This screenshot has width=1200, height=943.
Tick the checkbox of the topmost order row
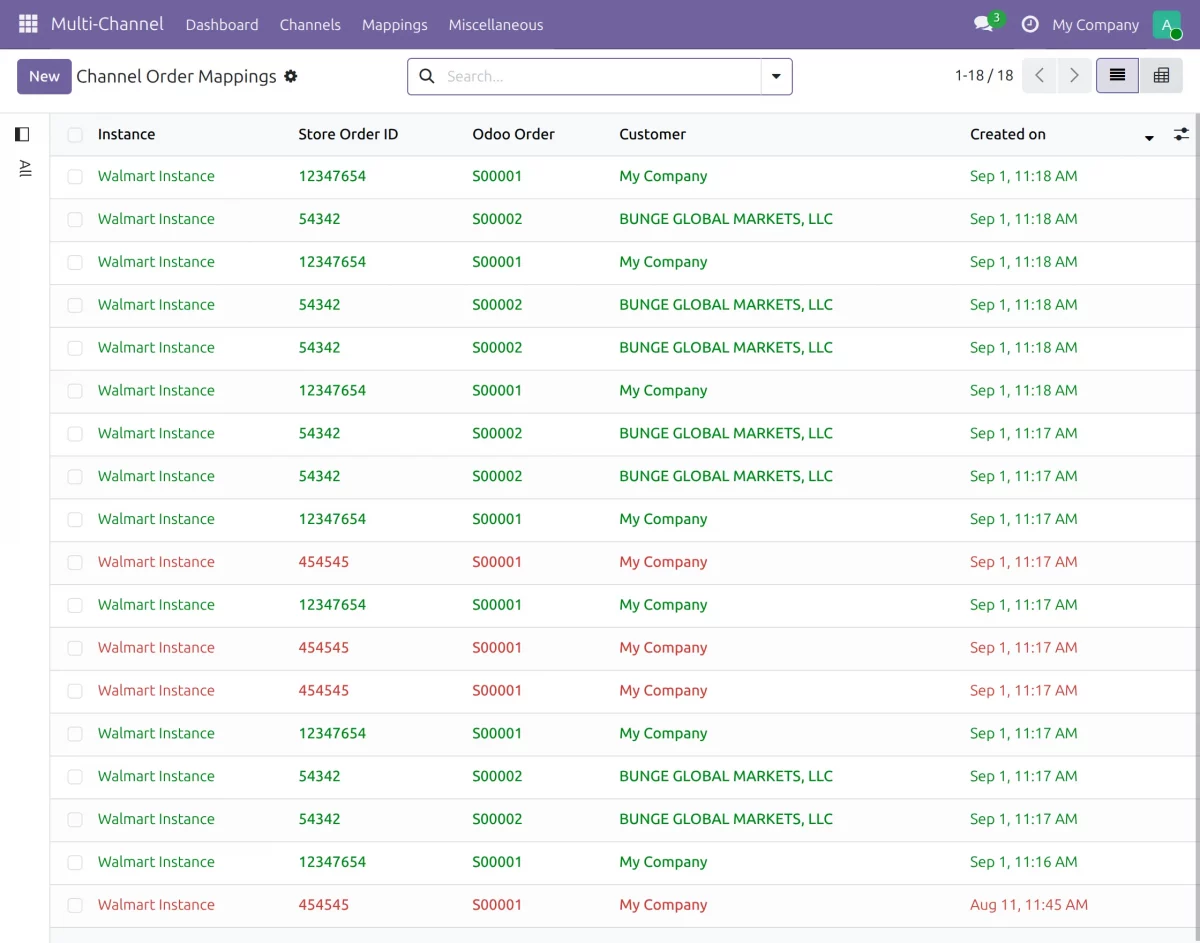tap(75, 177)
